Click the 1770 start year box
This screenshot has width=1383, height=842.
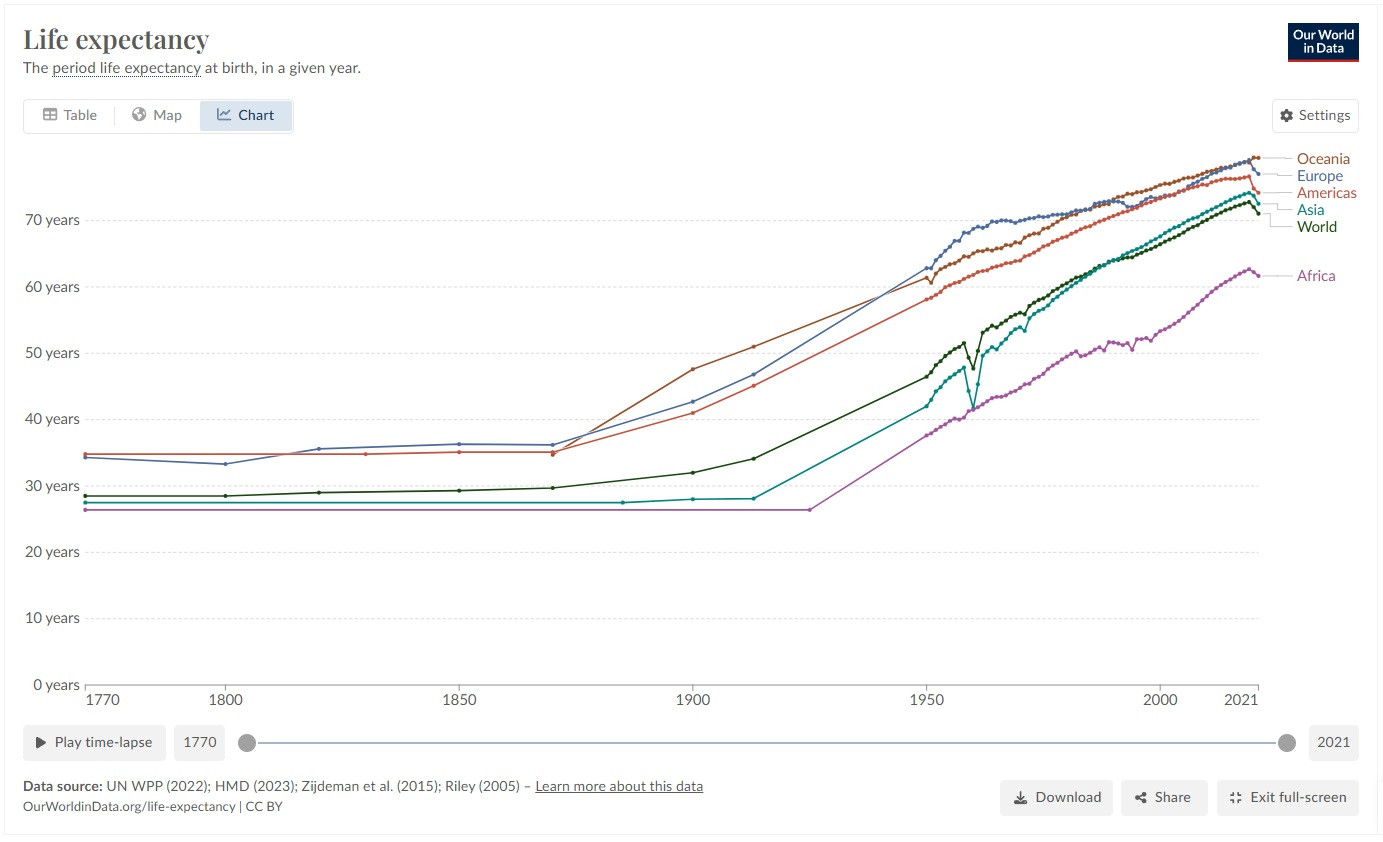pyautogui.click(x=200, y=743)
